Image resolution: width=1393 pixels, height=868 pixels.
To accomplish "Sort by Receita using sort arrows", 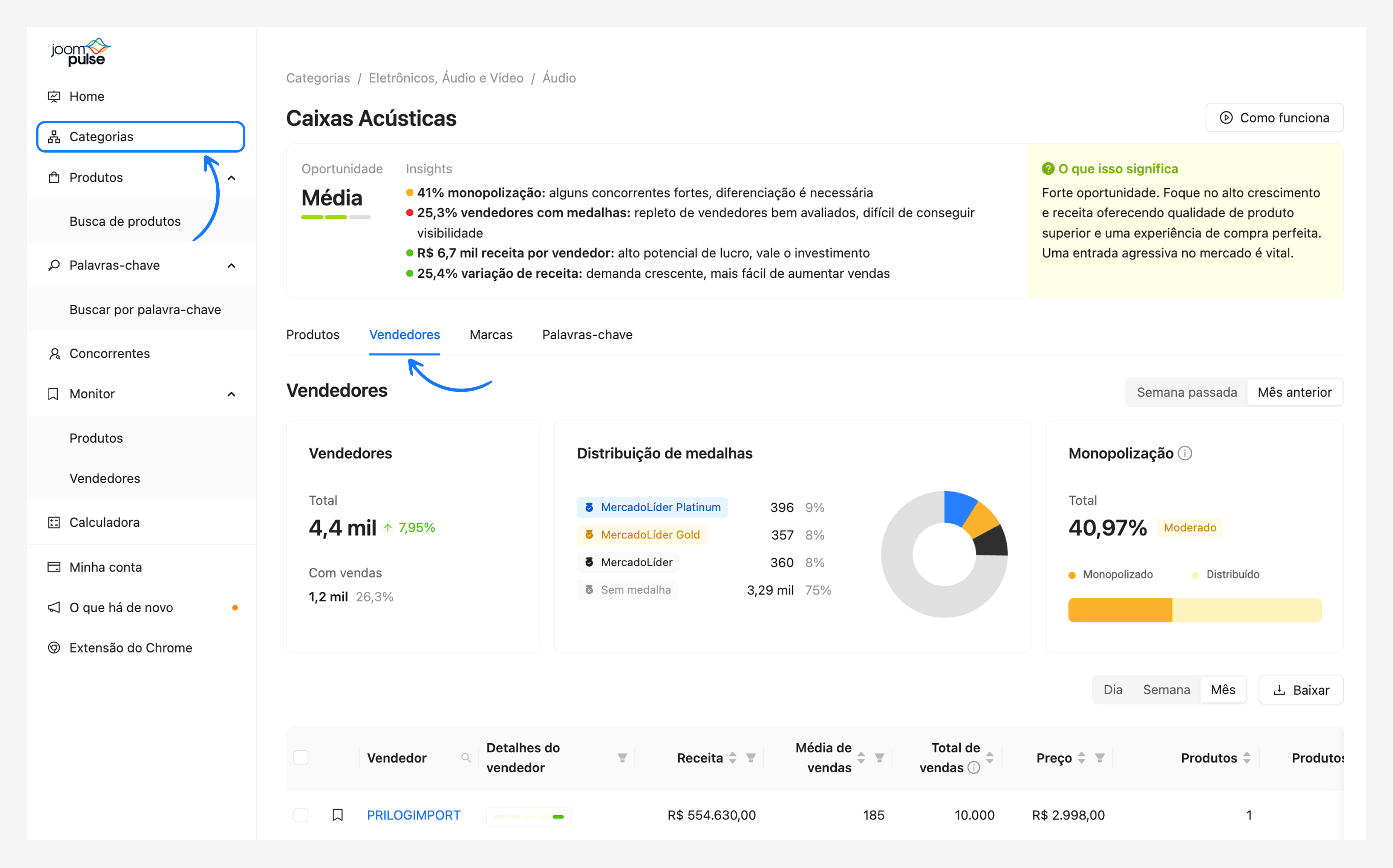I will pyautogui.click(x=733, y=758).
